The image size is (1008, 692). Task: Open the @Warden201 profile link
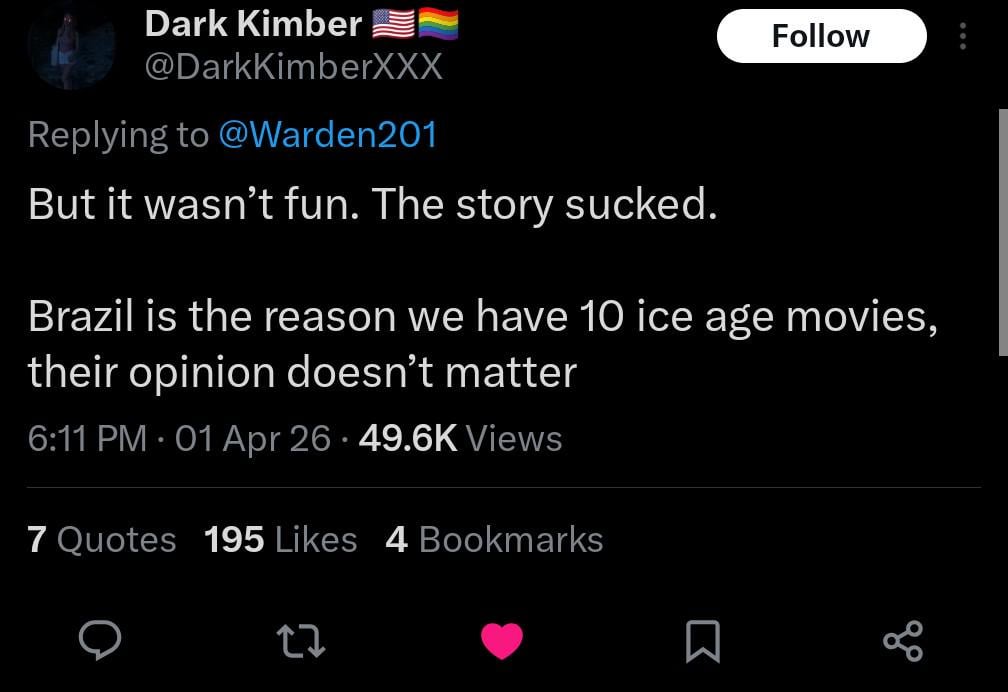click(x=327, y=135)
